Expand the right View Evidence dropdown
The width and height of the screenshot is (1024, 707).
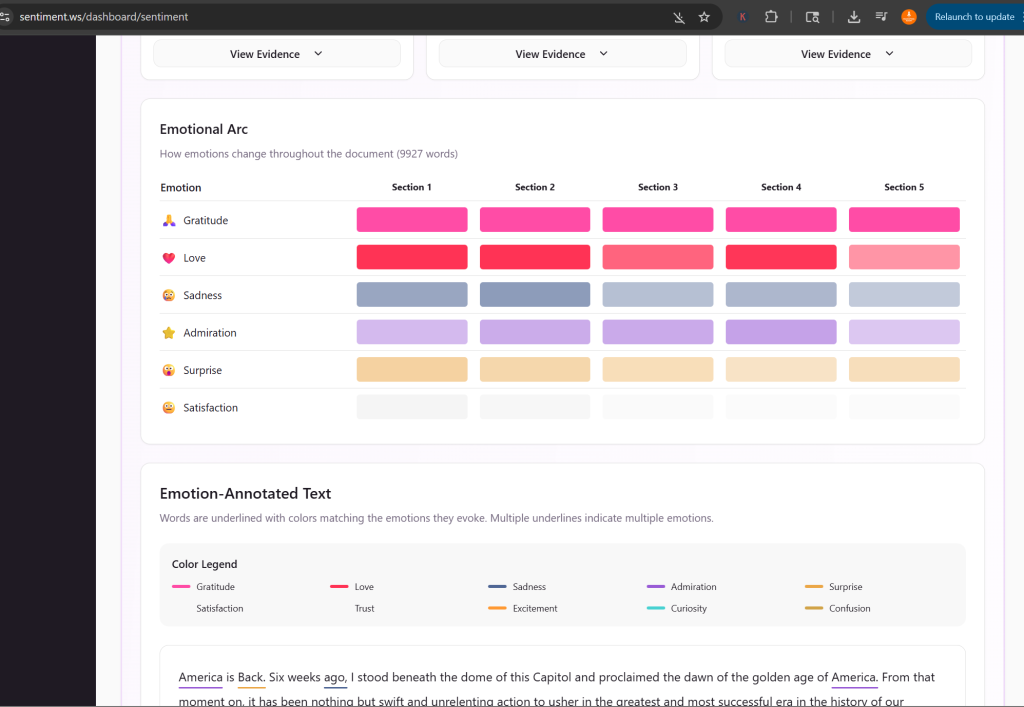847,54
